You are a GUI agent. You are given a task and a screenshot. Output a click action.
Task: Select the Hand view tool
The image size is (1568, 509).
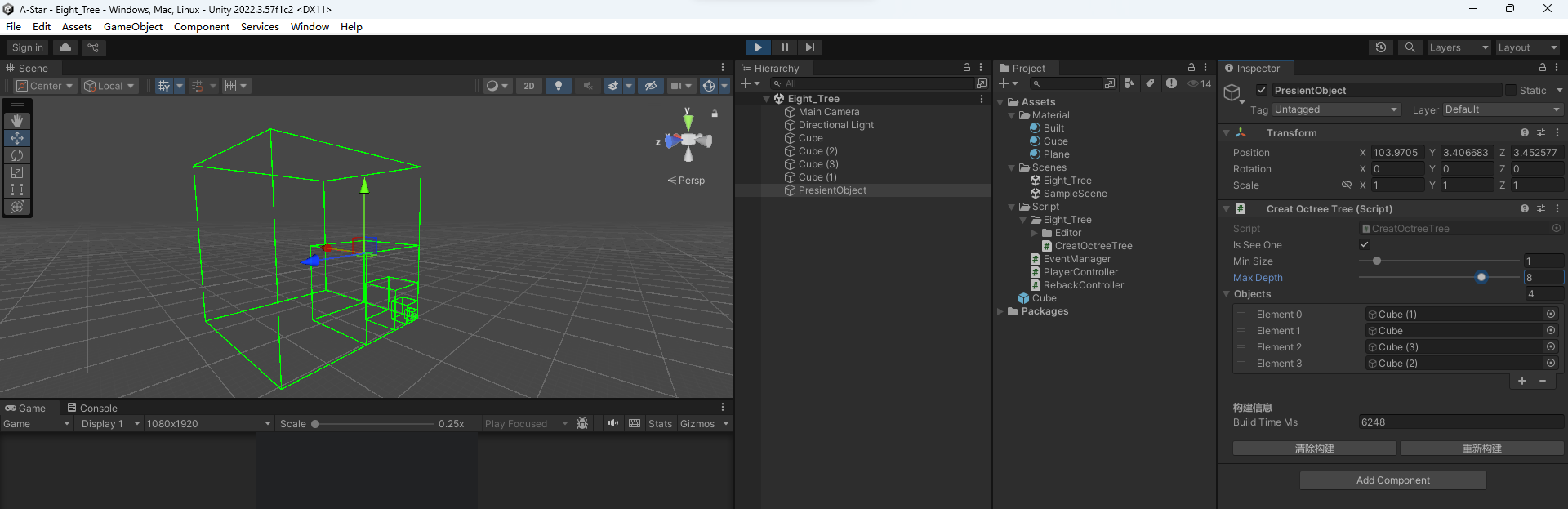[x=17, y=121]
